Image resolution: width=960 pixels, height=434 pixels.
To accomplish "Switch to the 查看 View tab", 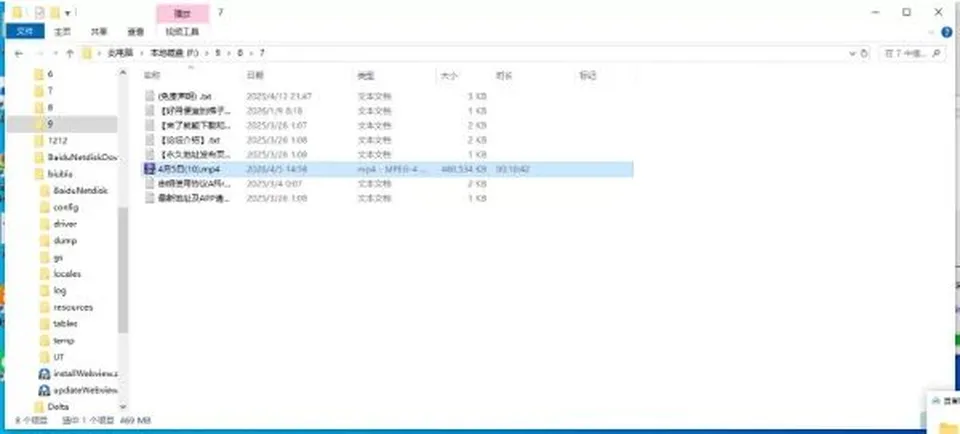I will click(x=135, y=32).
